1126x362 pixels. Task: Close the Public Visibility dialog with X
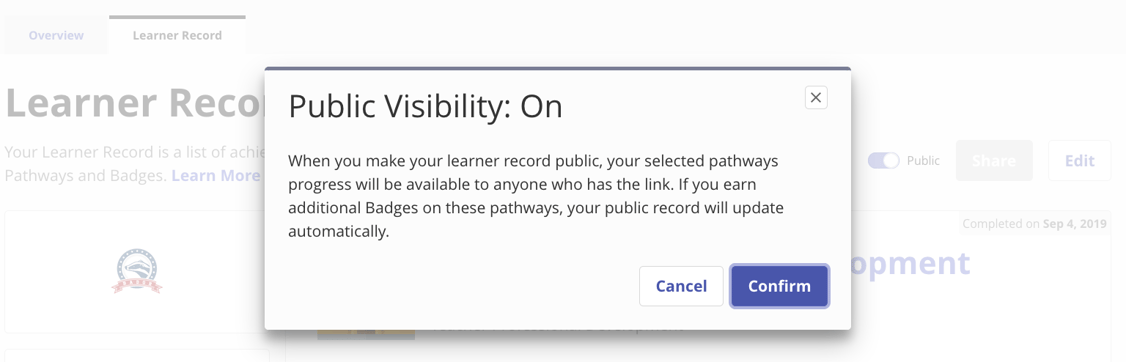816,98
